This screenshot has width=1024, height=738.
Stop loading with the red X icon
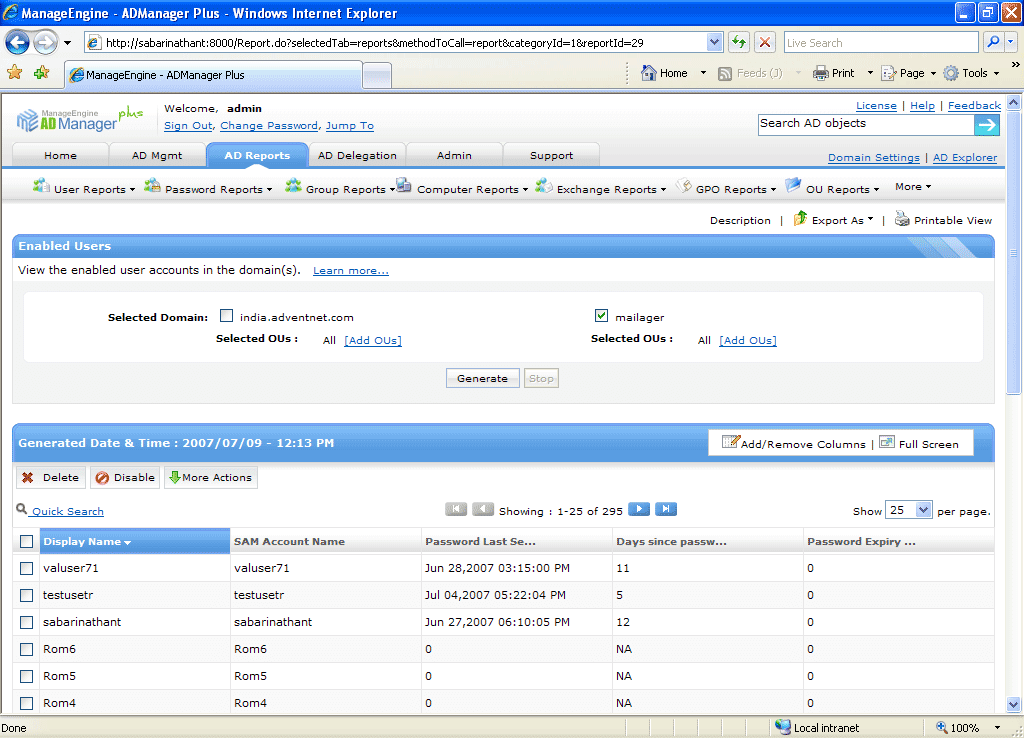[765, 43]
